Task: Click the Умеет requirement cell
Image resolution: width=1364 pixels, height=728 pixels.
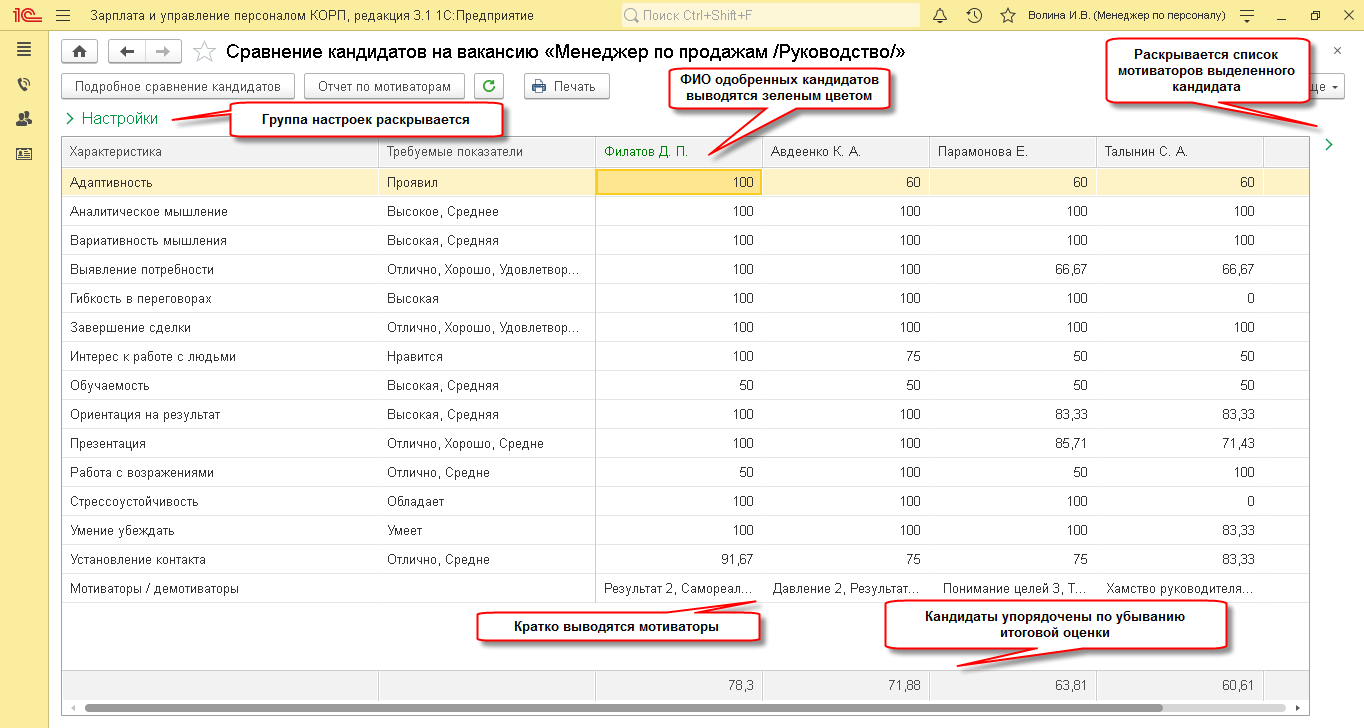Action: [487, 531]
